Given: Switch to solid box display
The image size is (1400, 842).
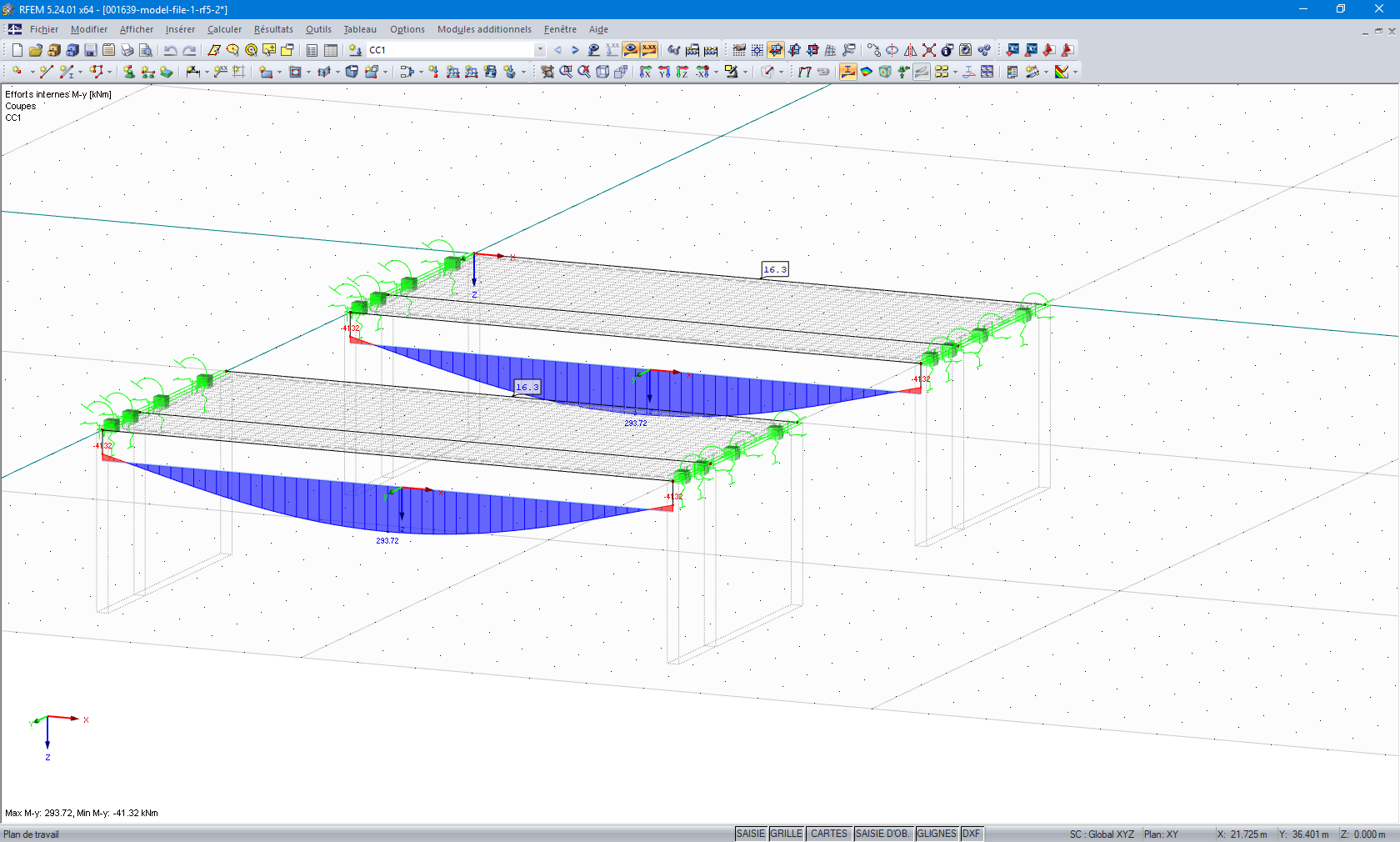Looking at the screenshot, I should 621,72.
